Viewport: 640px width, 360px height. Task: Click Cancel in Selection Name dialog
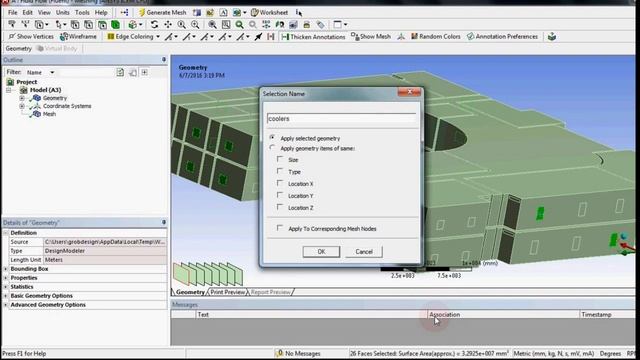[x=364, y=252]
